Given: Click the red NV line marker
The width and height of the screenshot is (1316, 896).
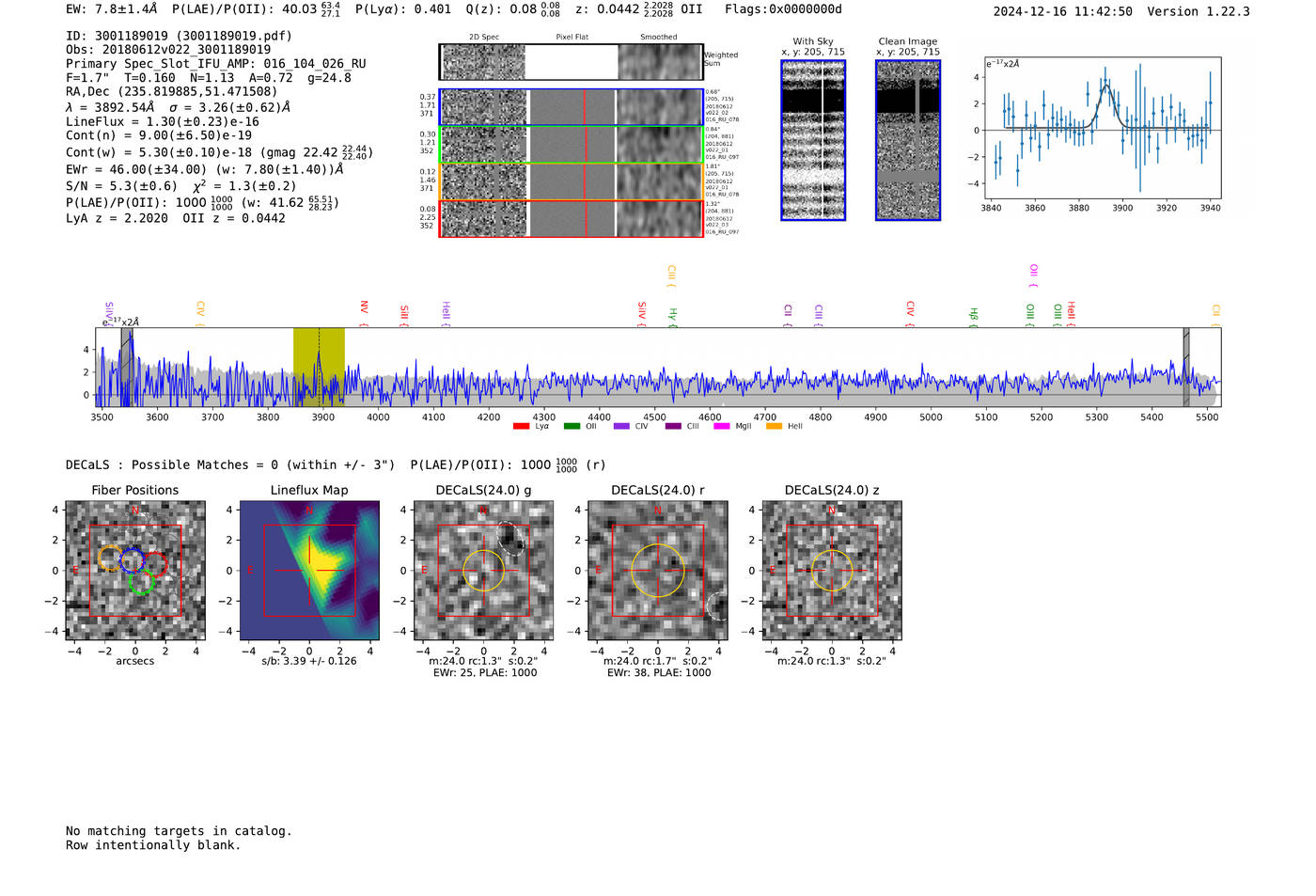Looking at the screenshot, I should pyautogui.click(x=364, y=312).
